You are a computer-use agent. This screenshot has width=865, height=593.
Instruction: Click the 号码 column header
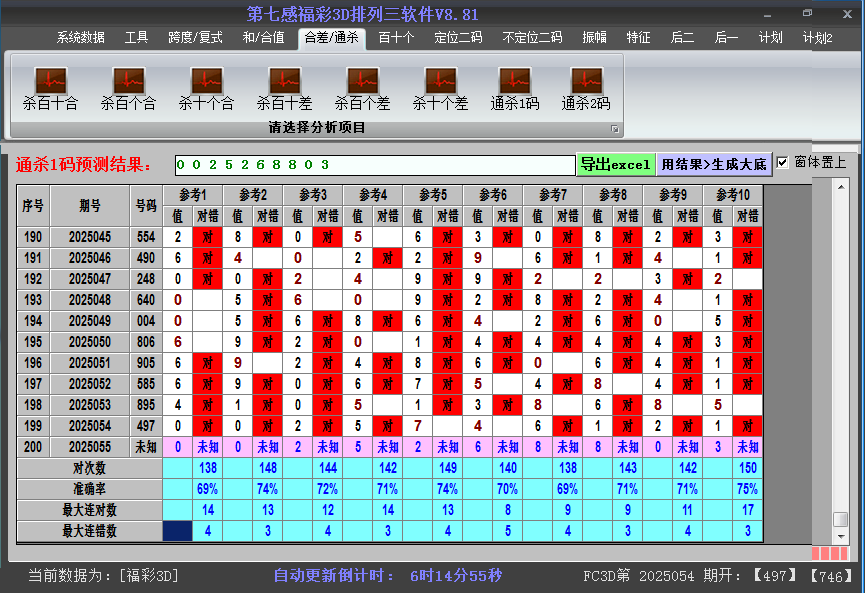click(x=146, y=206)
